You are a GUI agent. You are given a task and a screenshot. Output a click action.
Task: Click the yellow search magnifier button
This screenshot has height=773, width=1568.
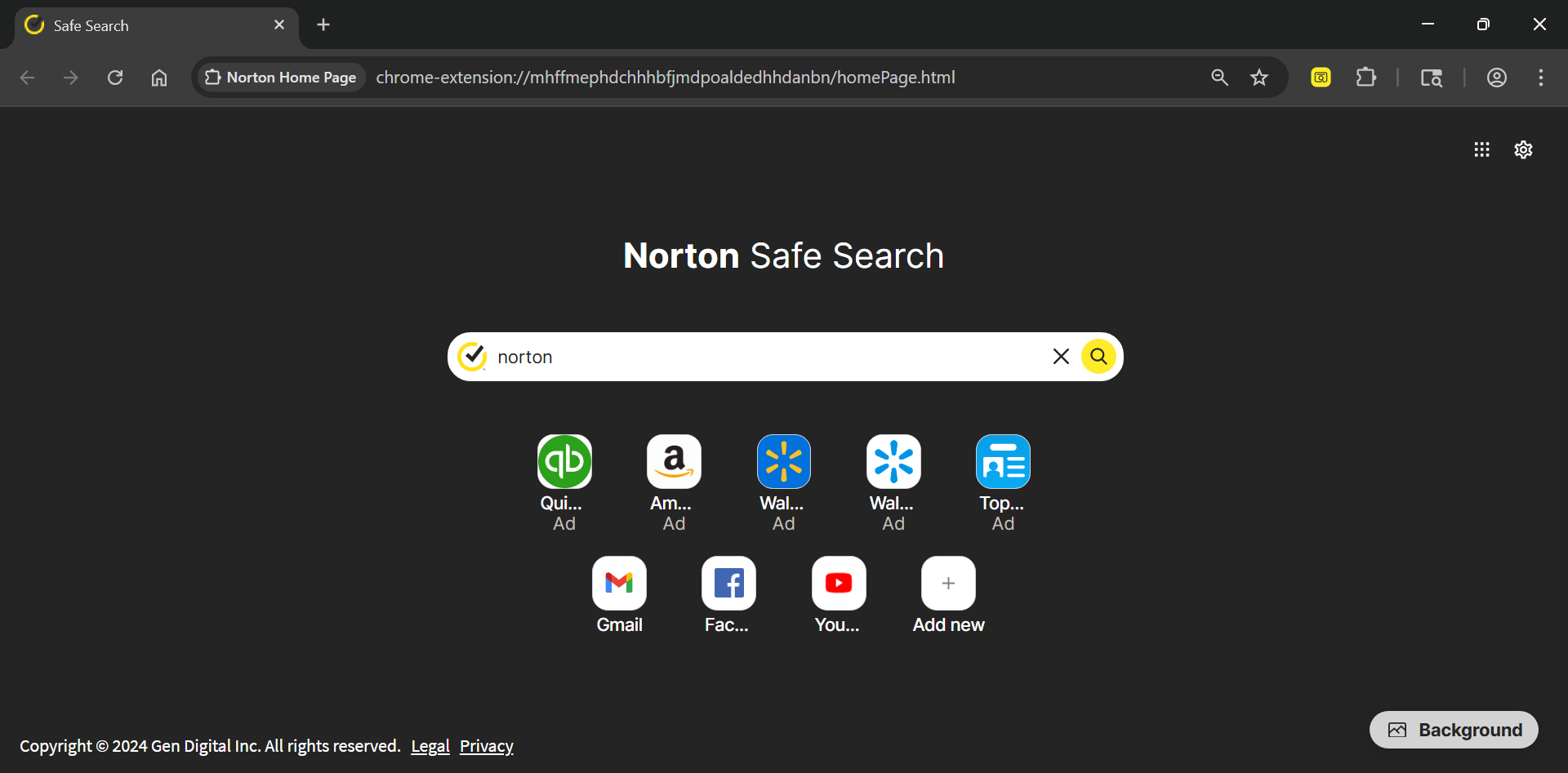point(1098,357)
